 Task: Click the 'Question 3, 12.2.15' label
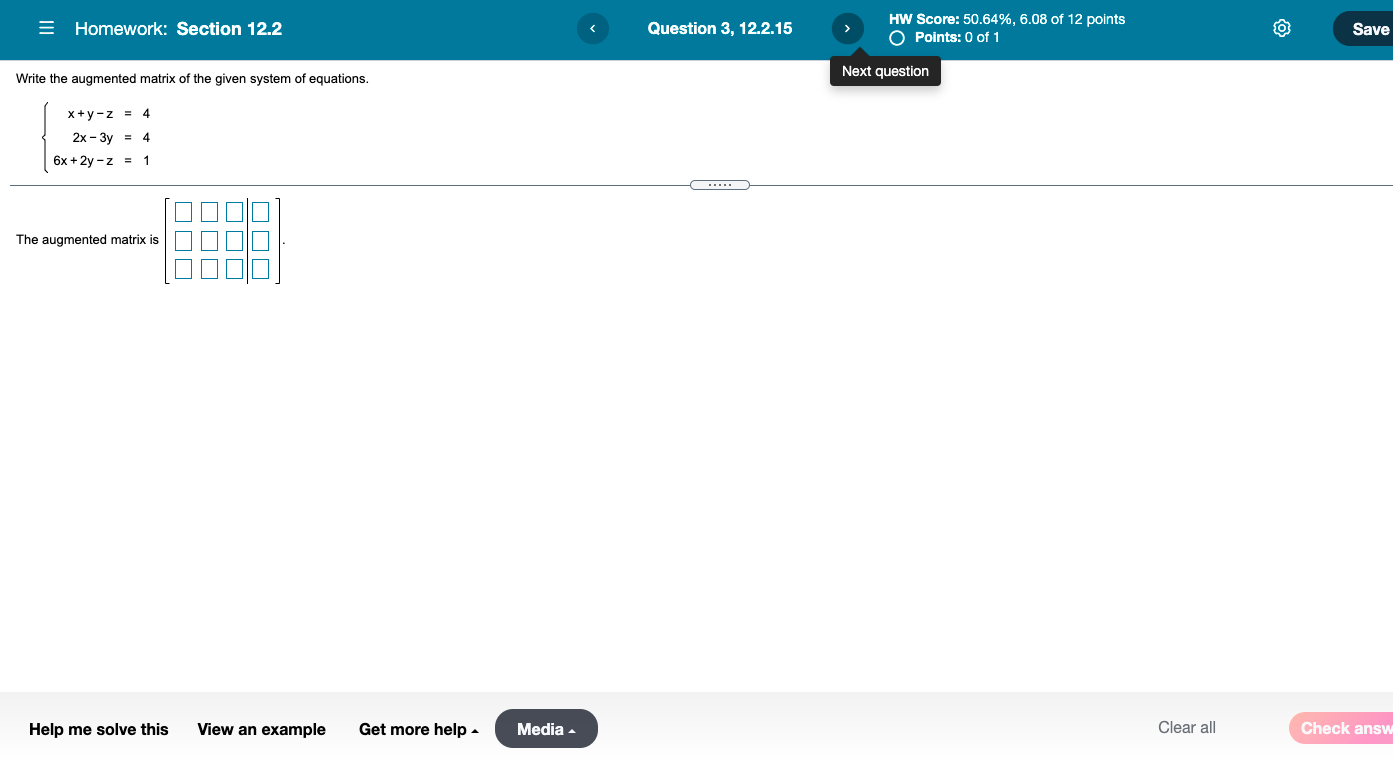720,29
